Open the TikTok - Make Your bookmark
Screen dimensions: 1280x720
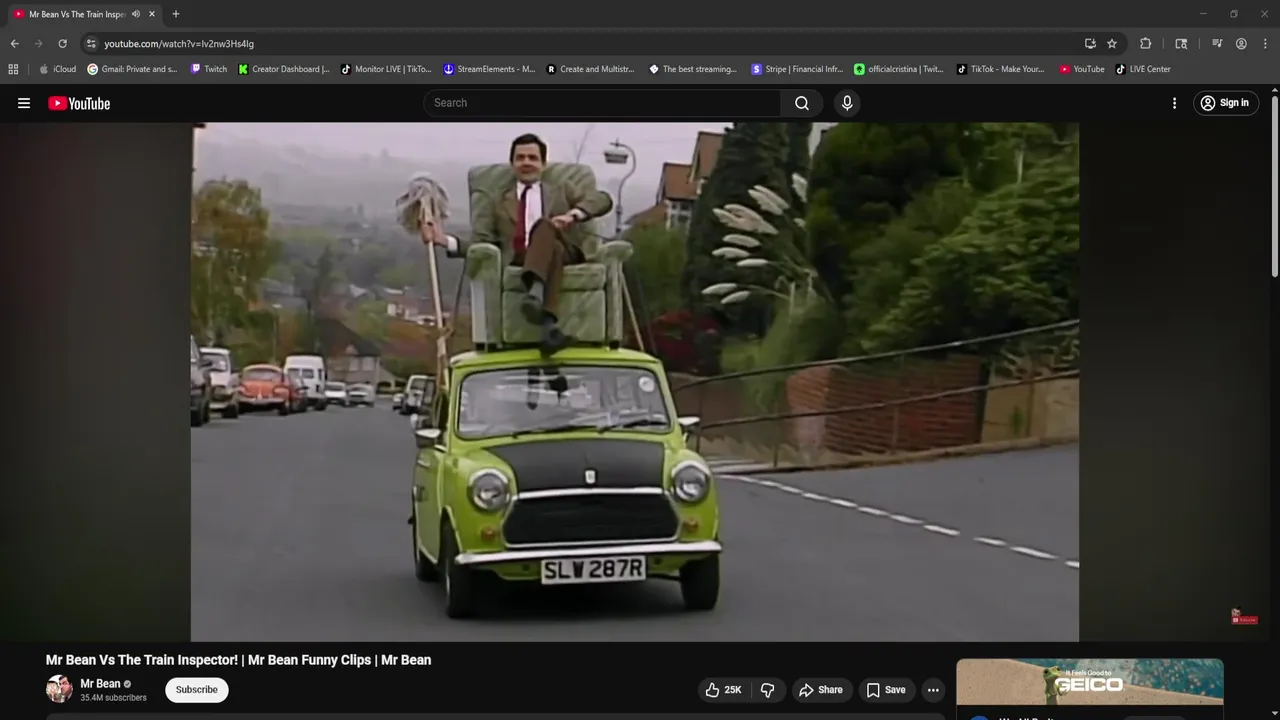click(x=1000, y=69)
